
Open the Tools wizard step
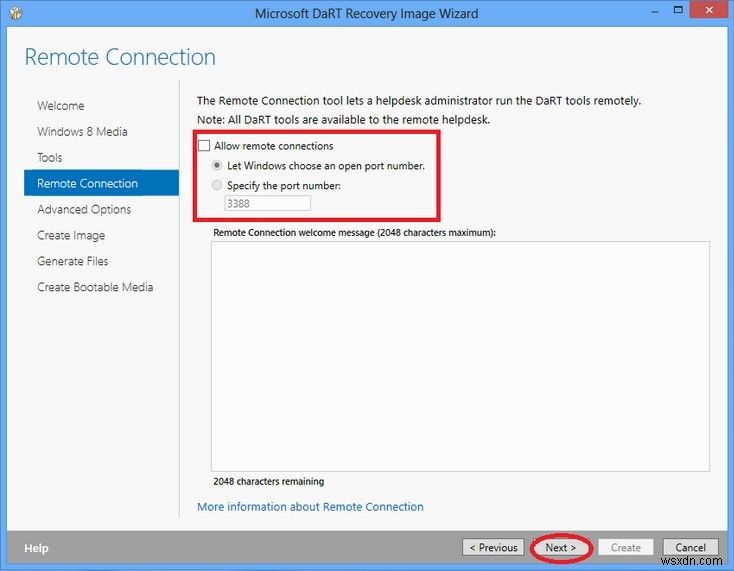click(50, 158)
